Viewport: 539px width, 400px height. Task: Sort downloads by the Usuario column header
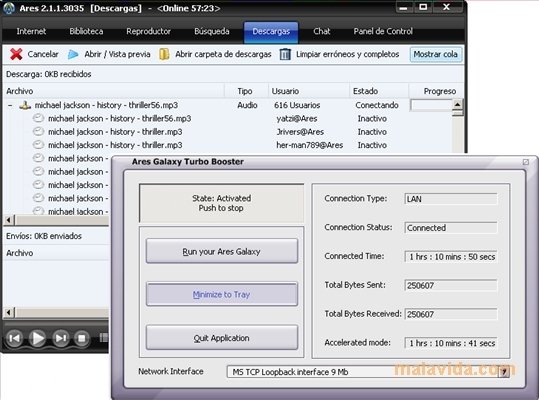(309, 91)
